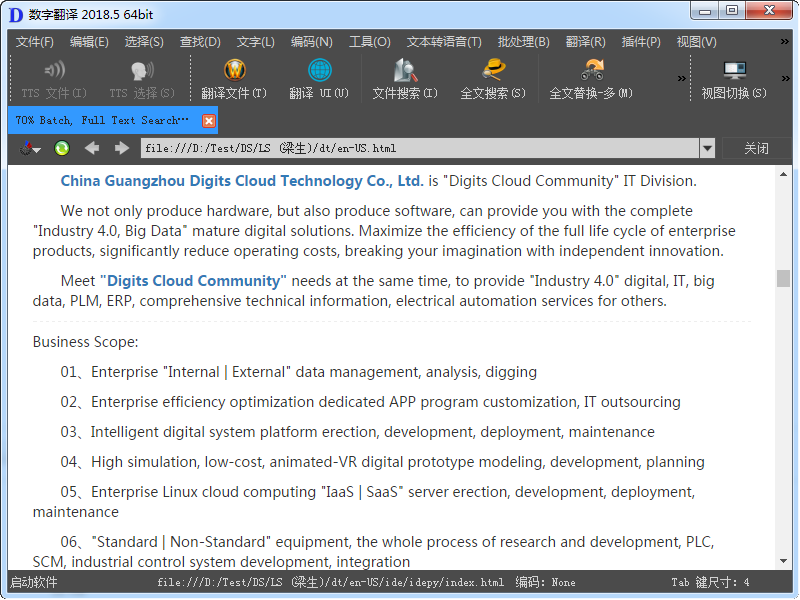Click the 翻译文件 (Translate File) toolbar icon
The image size is (800, 600).
point(234,71)
